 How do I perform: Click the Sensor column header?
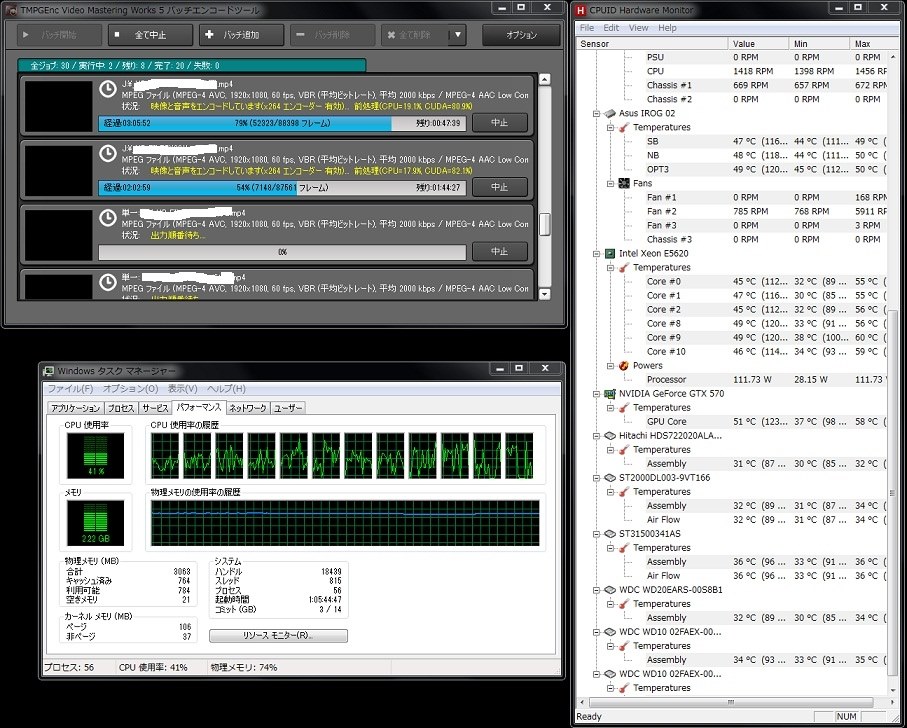click(652, 43)
